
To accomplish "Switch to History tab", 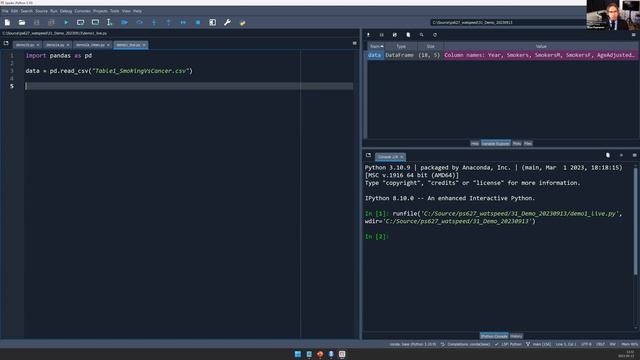I will pyautogui.click(x=516, y=336).
